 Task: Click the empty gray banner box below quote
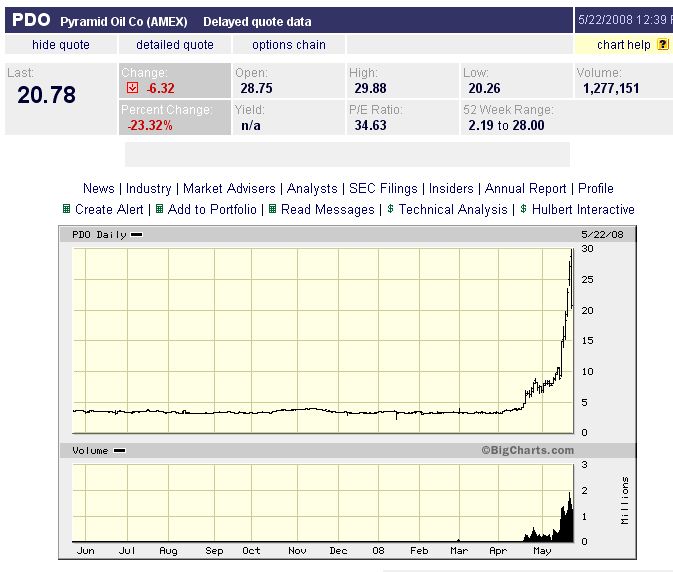pos(347,154)
